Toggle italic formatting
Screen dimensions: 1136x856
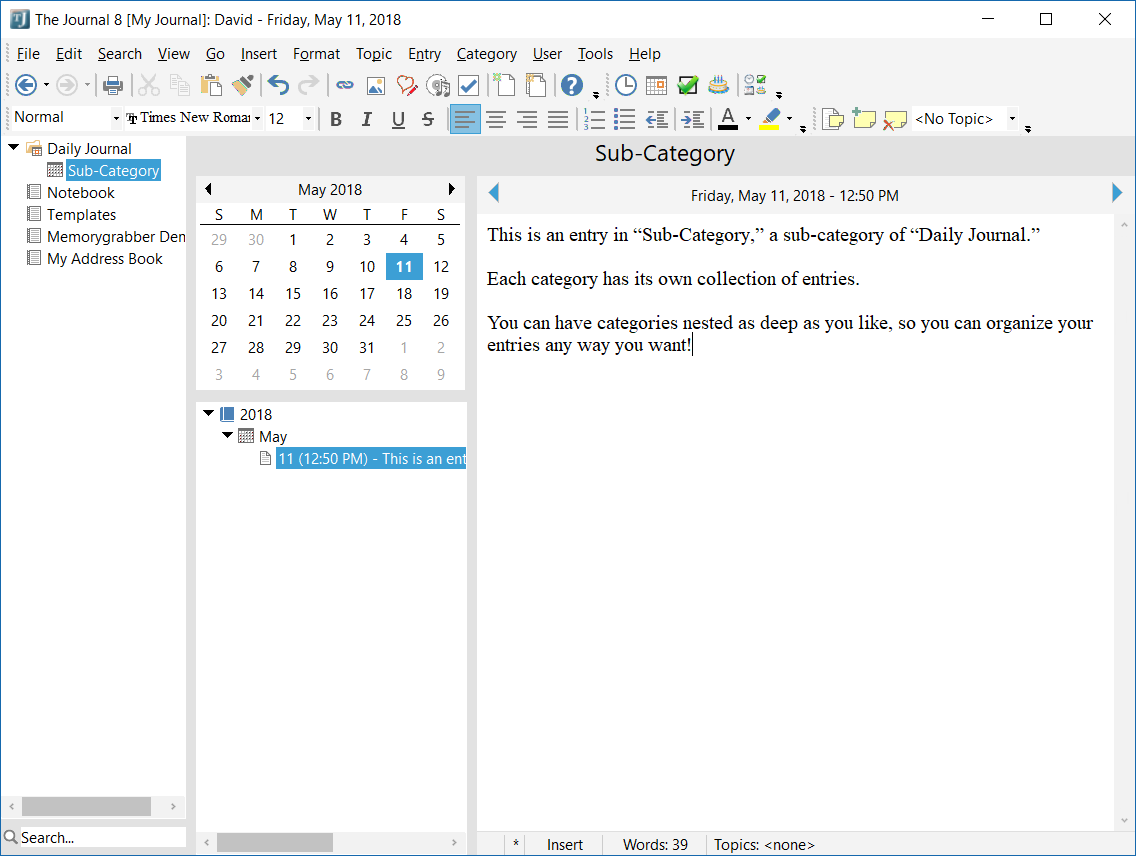pos(367,119)
